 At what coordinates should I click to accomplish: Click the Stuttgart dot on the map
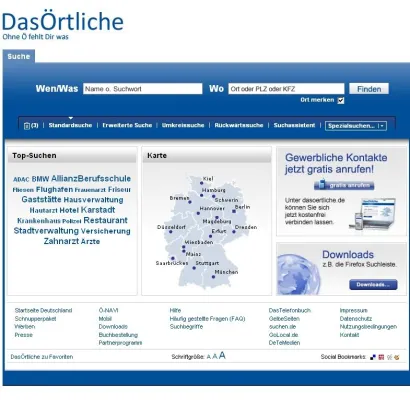pyautogui.click(x=194, y=268)
